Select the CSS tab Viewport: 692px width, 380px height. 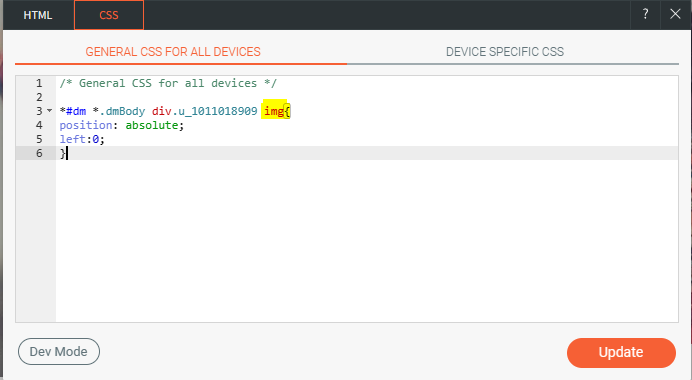[109, 15]
